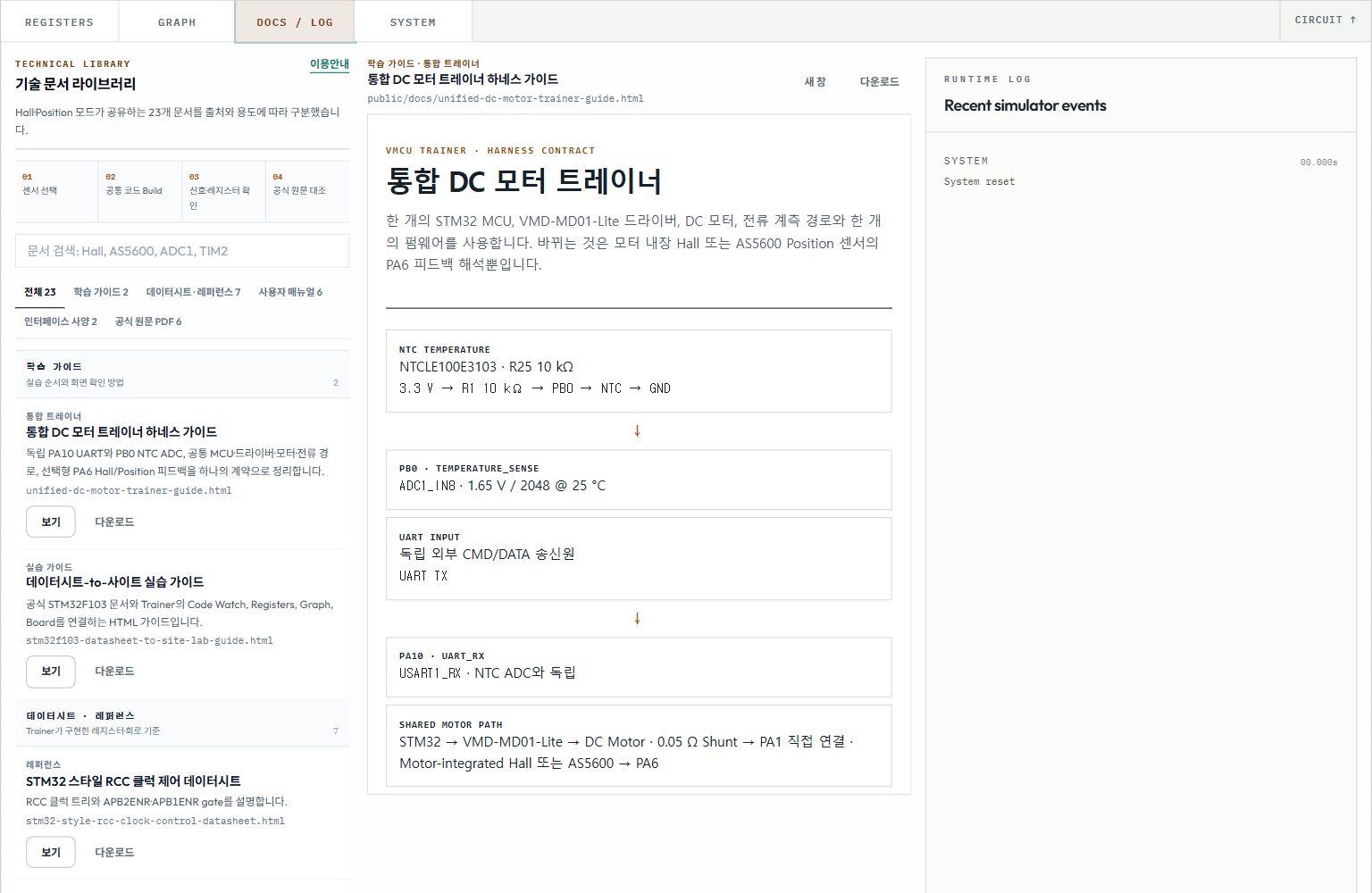Click the NTCLE100E3103 · R25 10 kΩ line
Screen dimensions: 1372x893
(487, 366)
